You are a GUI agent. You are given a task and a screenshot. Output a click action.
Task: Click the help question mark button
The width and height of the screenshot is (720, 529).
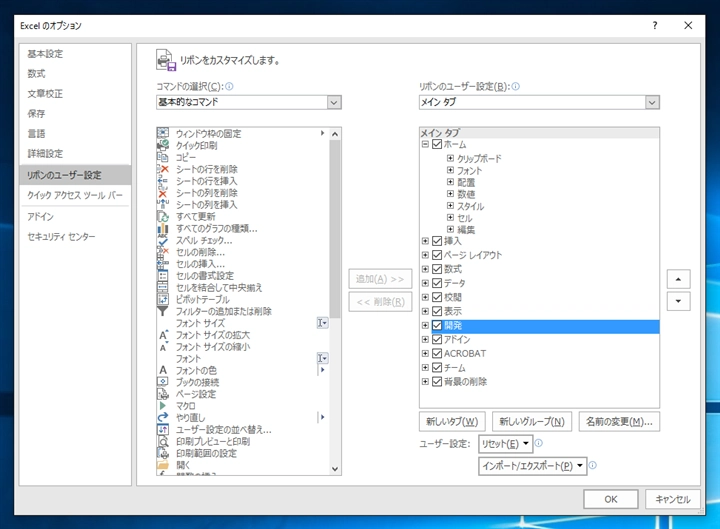[x=655, y=25]
